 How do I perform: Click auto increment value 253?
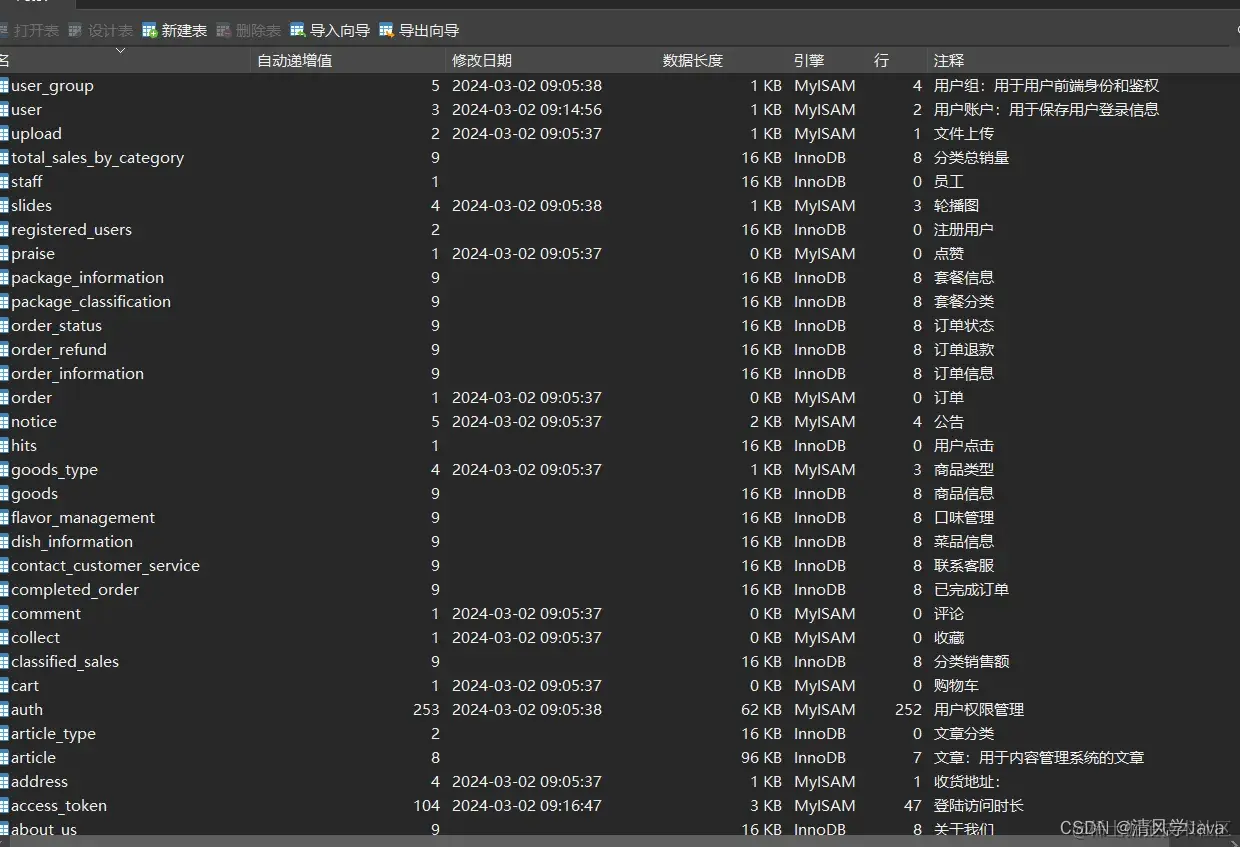pos(426,710)
